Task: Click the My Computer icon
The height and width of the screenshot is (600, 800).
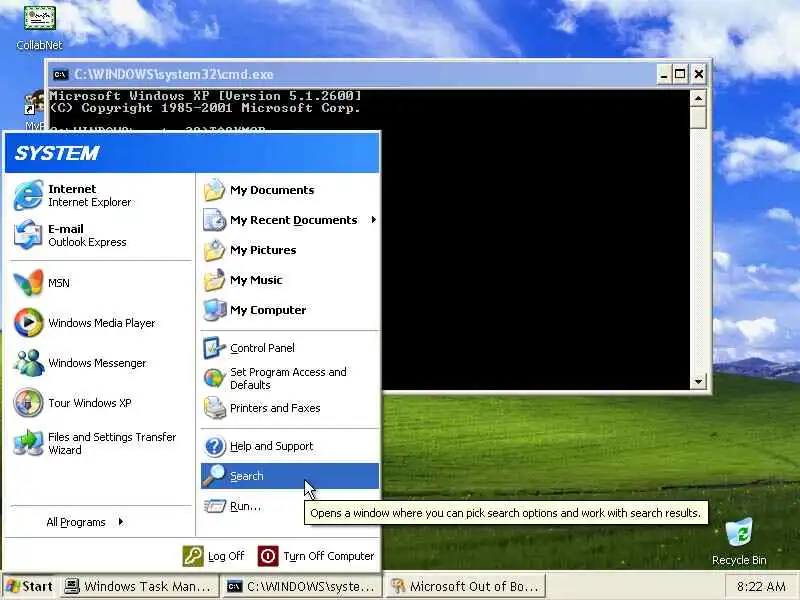Action: [214, 310]
